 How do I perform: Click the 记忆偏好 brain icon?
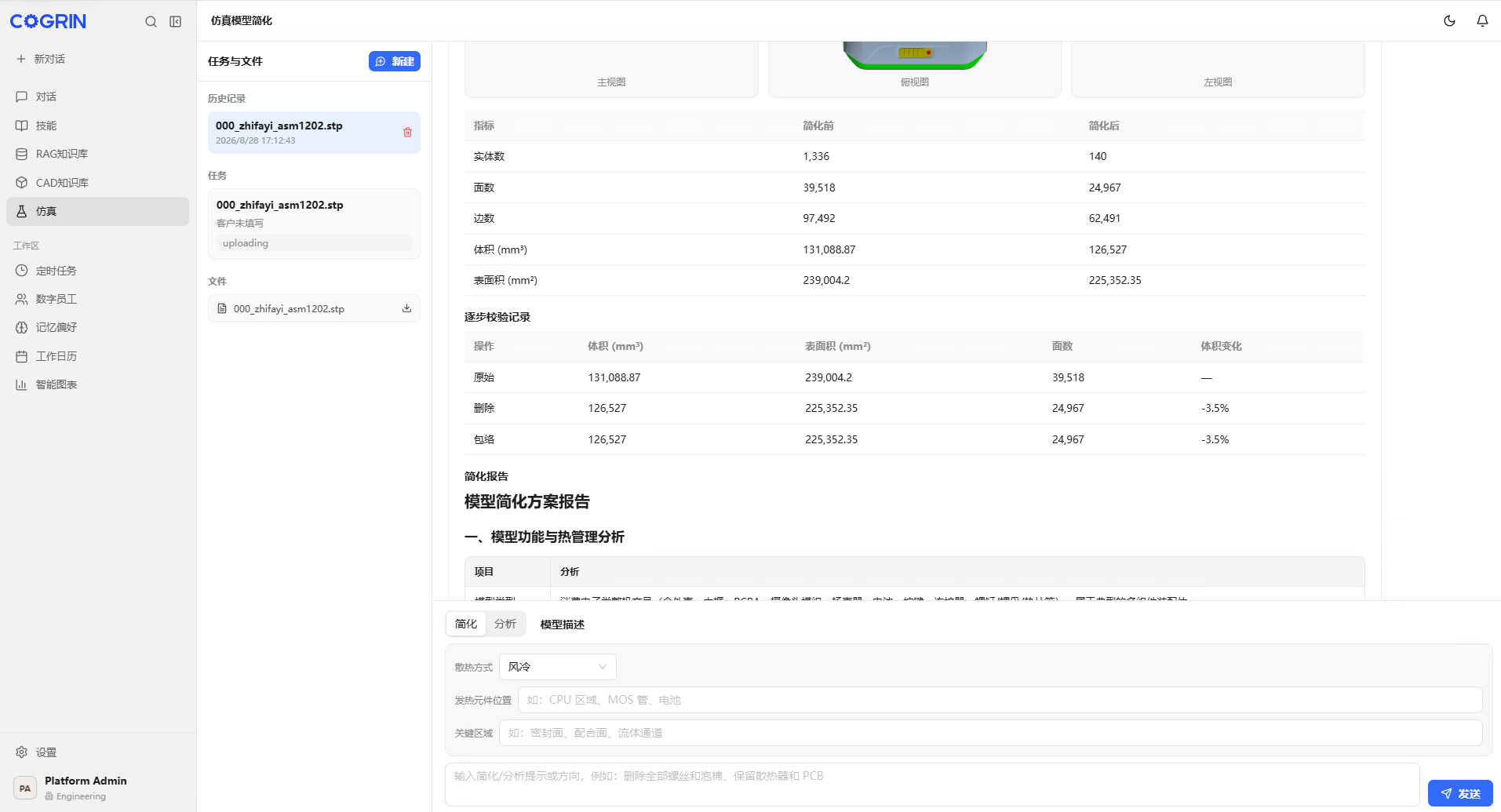[22, 327]
